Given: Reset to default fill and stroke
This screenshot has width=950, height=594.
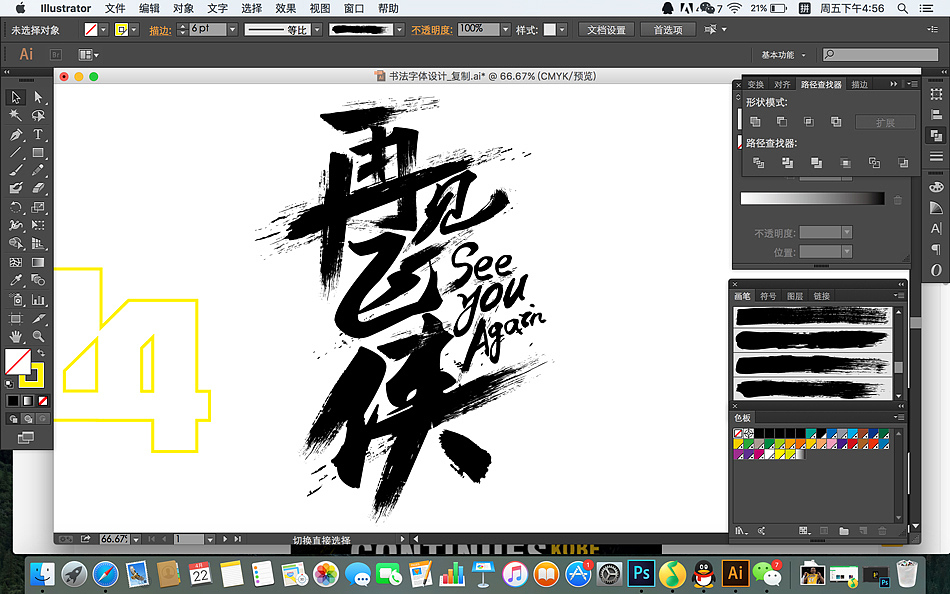Looking at the screenshot, I should [9, 384].
